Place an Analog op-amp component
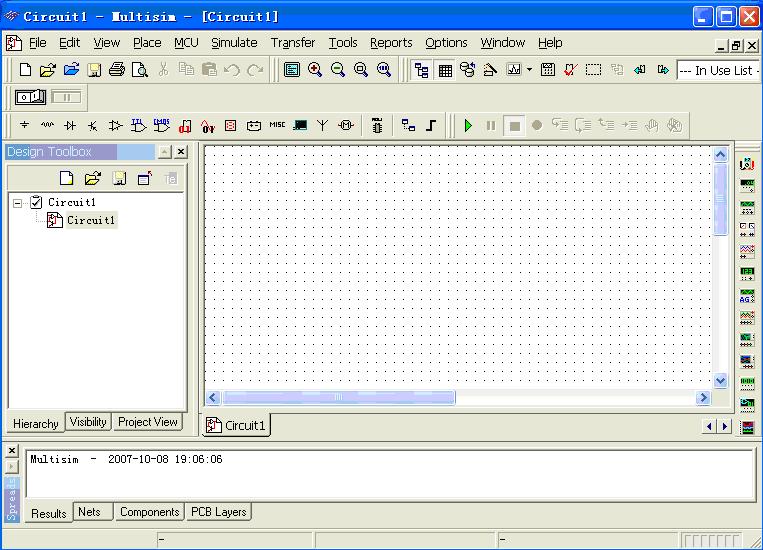The height and width of the screenshot is (550, 763). coord(115,125)
